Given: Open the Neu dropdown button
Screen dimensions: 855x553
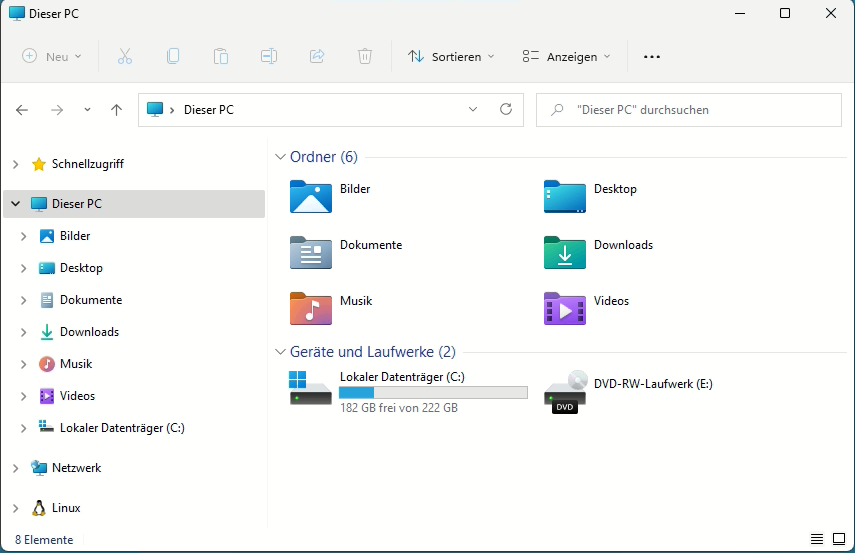Looking at the screenshot, I should pyautogui.click(x=52, y=57).
